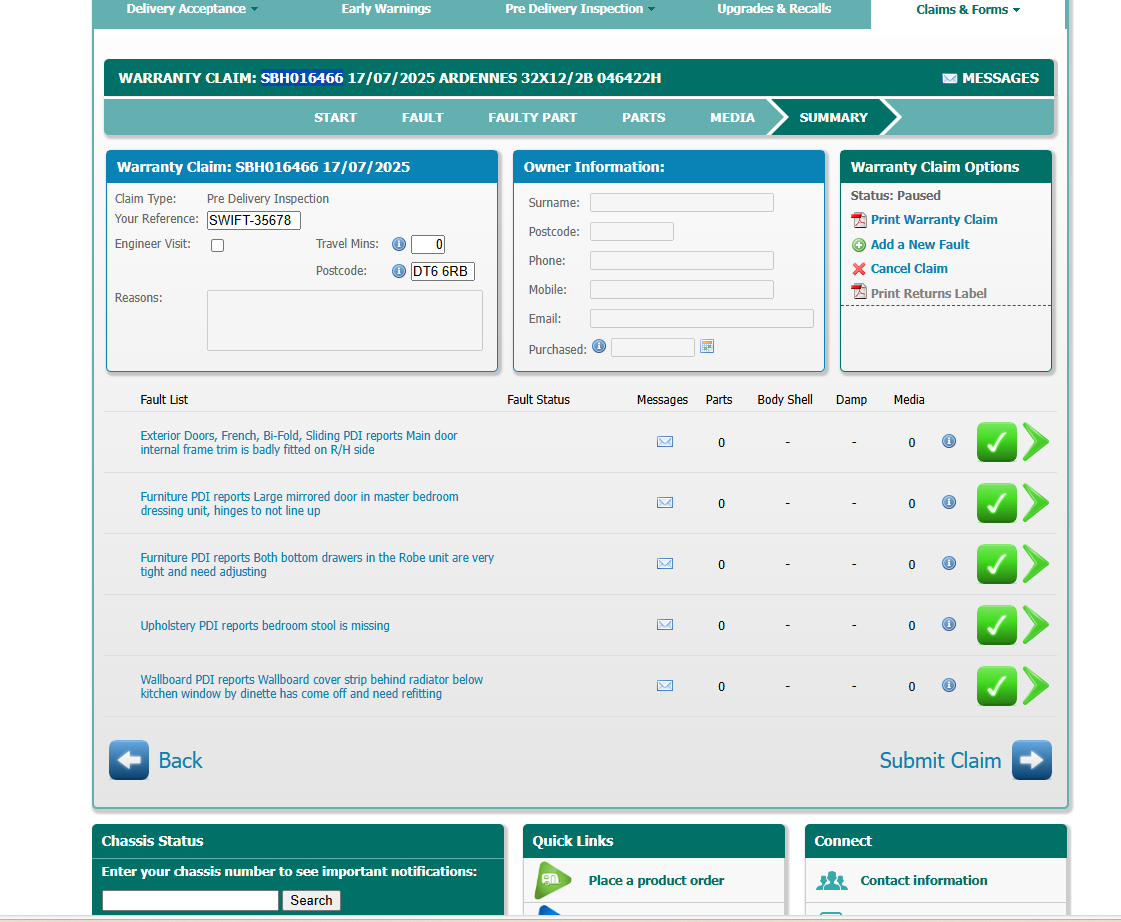Select Add a New Fault link

tap(919, 245)
